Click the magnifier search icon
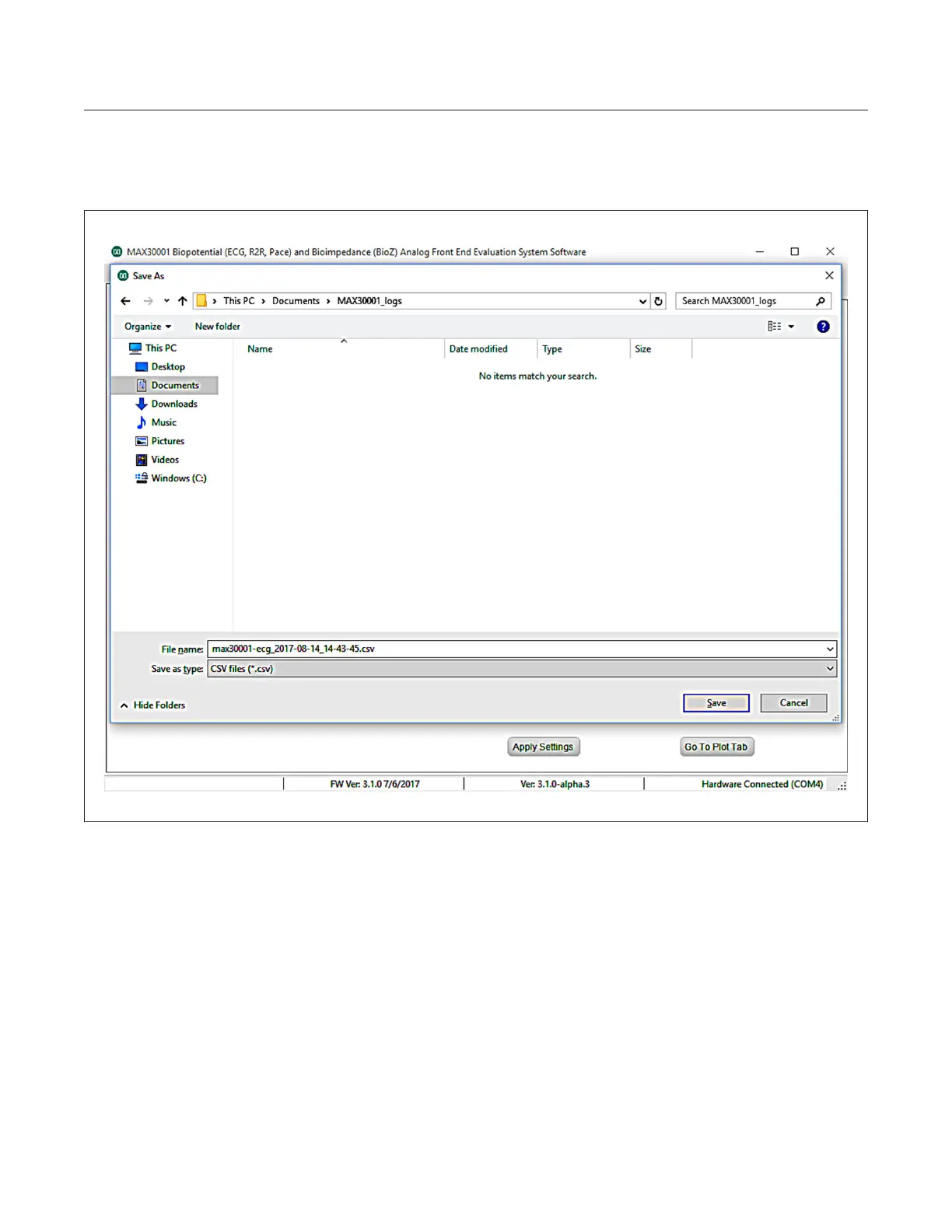 click(x=821, y=301)
